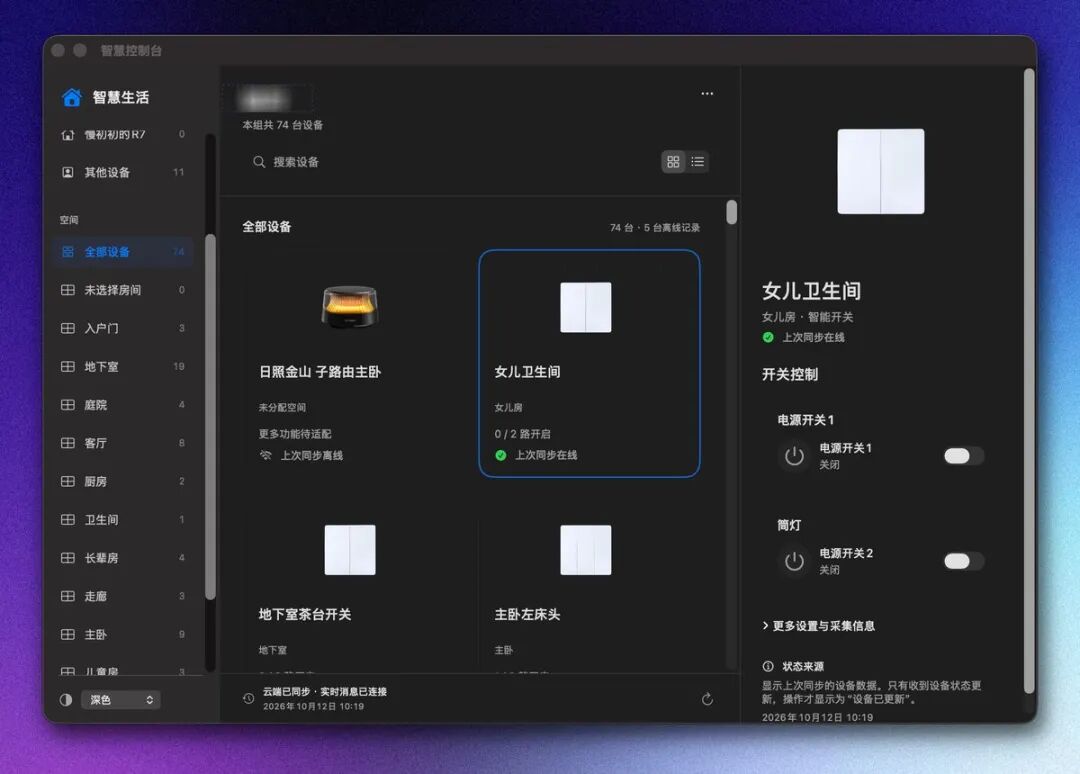The width and height of the screenshot is (1080, 774).
Task: Click 上次同步在线 status in detail panel
Action: pyautogui.click(x=813, y=337)
